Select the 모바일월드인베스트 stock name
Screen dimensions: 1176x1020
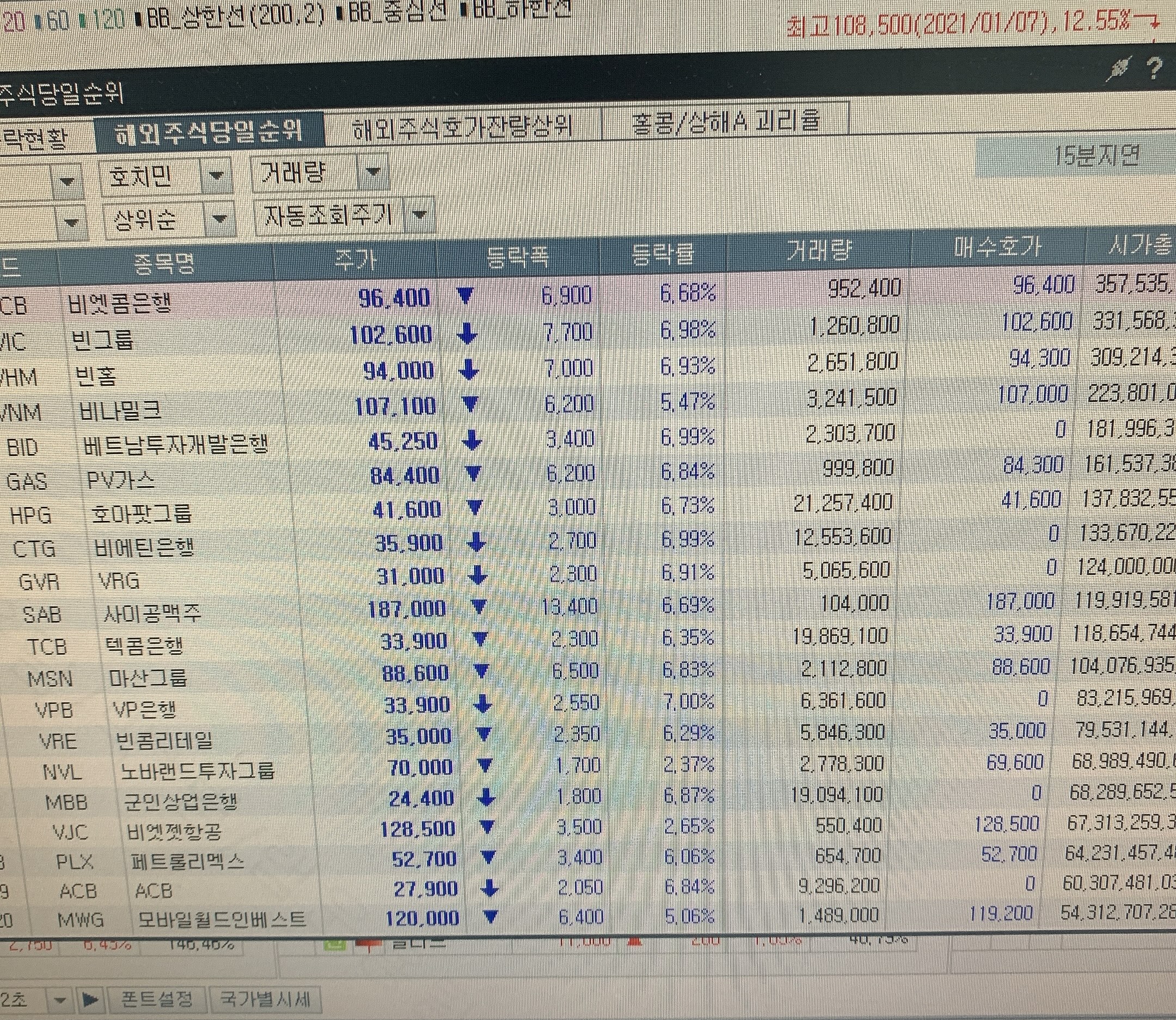[222, 919]
